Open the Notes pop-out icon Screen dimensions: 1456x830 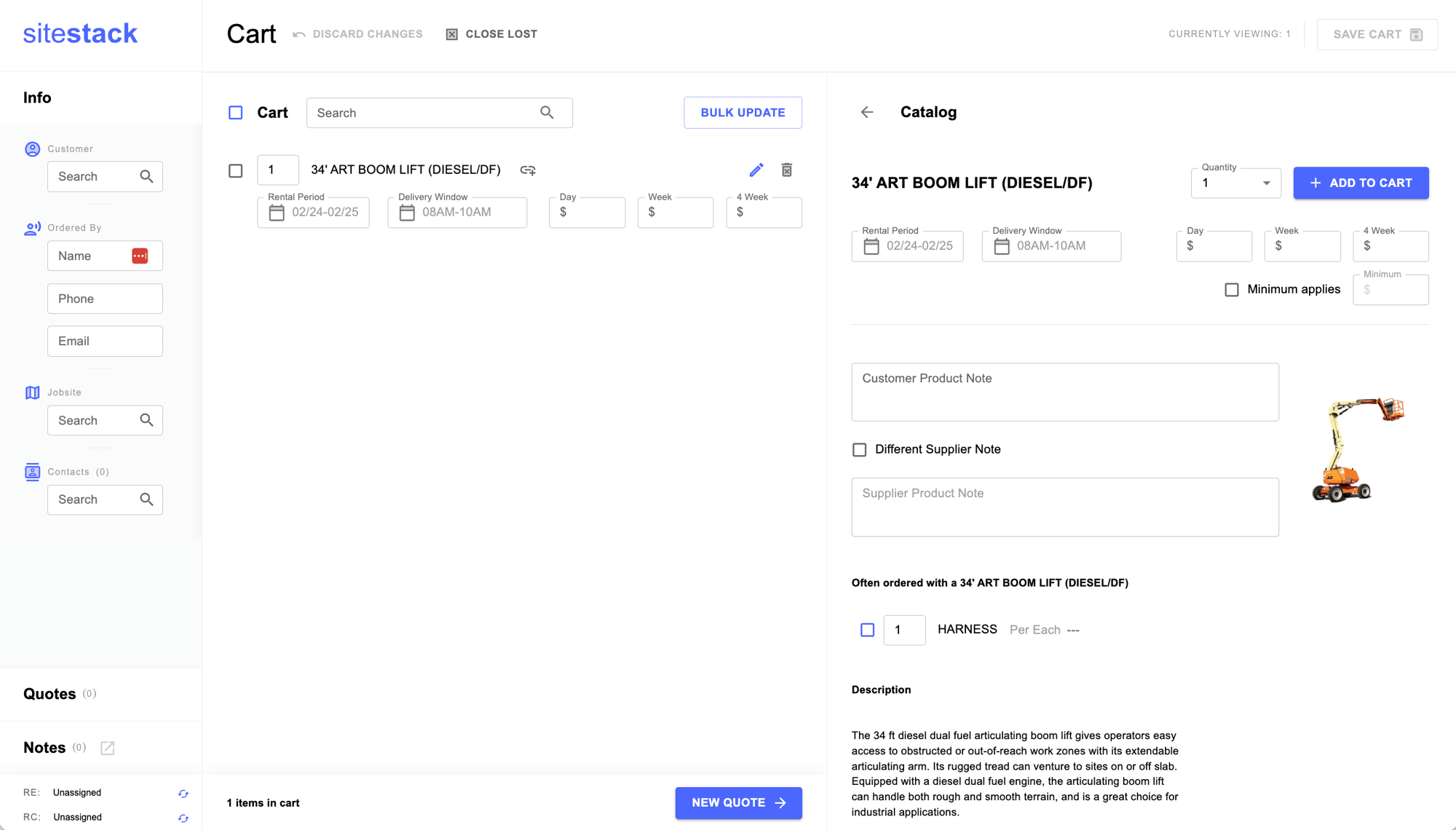108,748
